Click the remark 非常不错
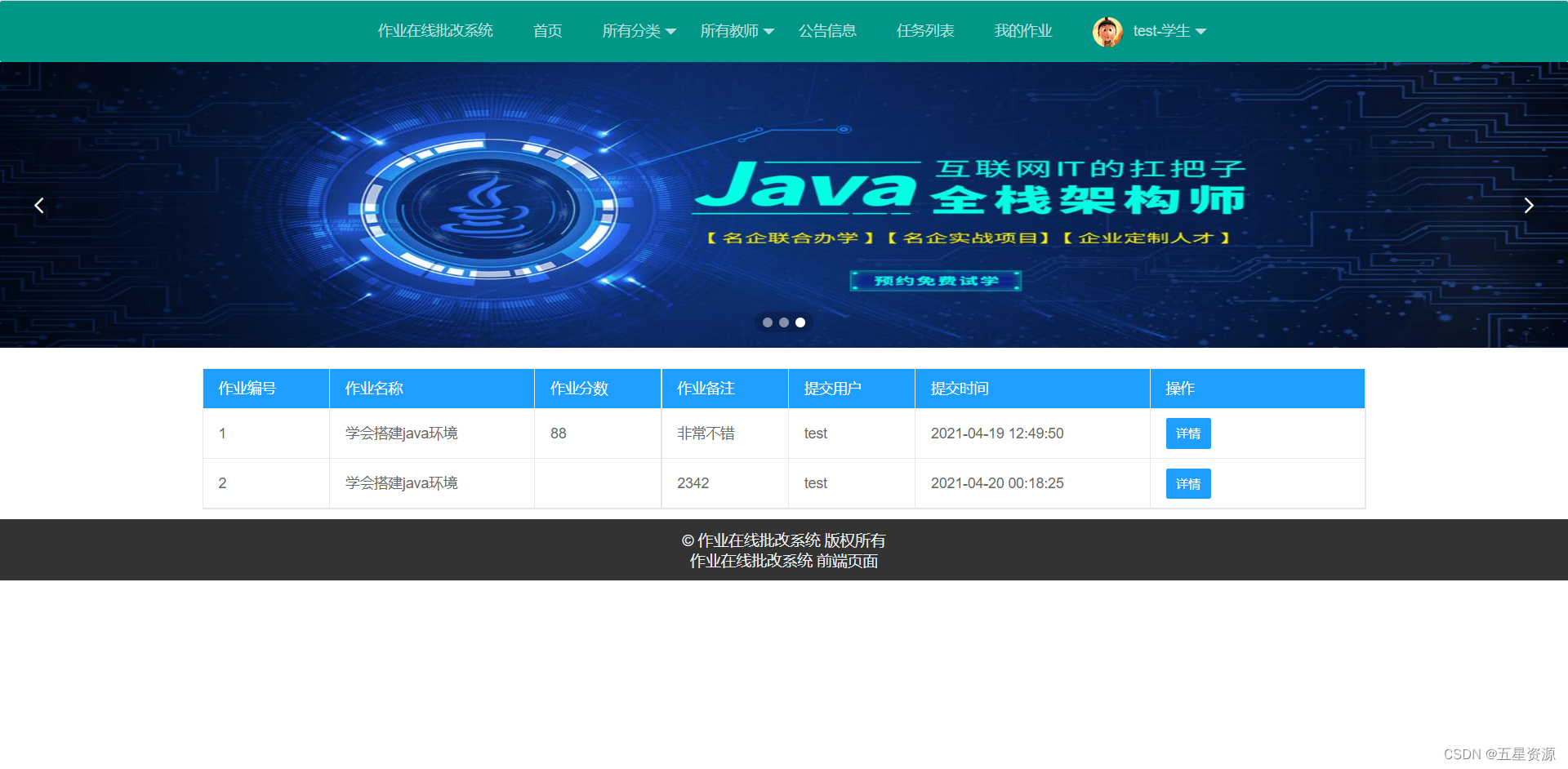 [x=706, y=433]
